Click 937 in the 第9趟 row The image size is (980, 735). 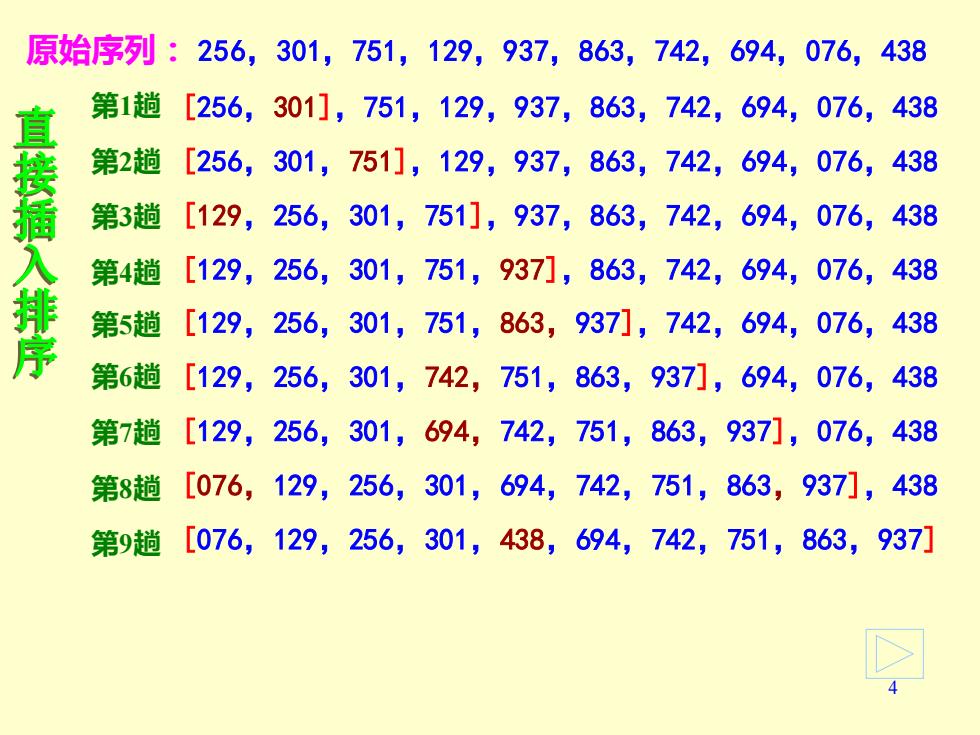coord(900,540)
